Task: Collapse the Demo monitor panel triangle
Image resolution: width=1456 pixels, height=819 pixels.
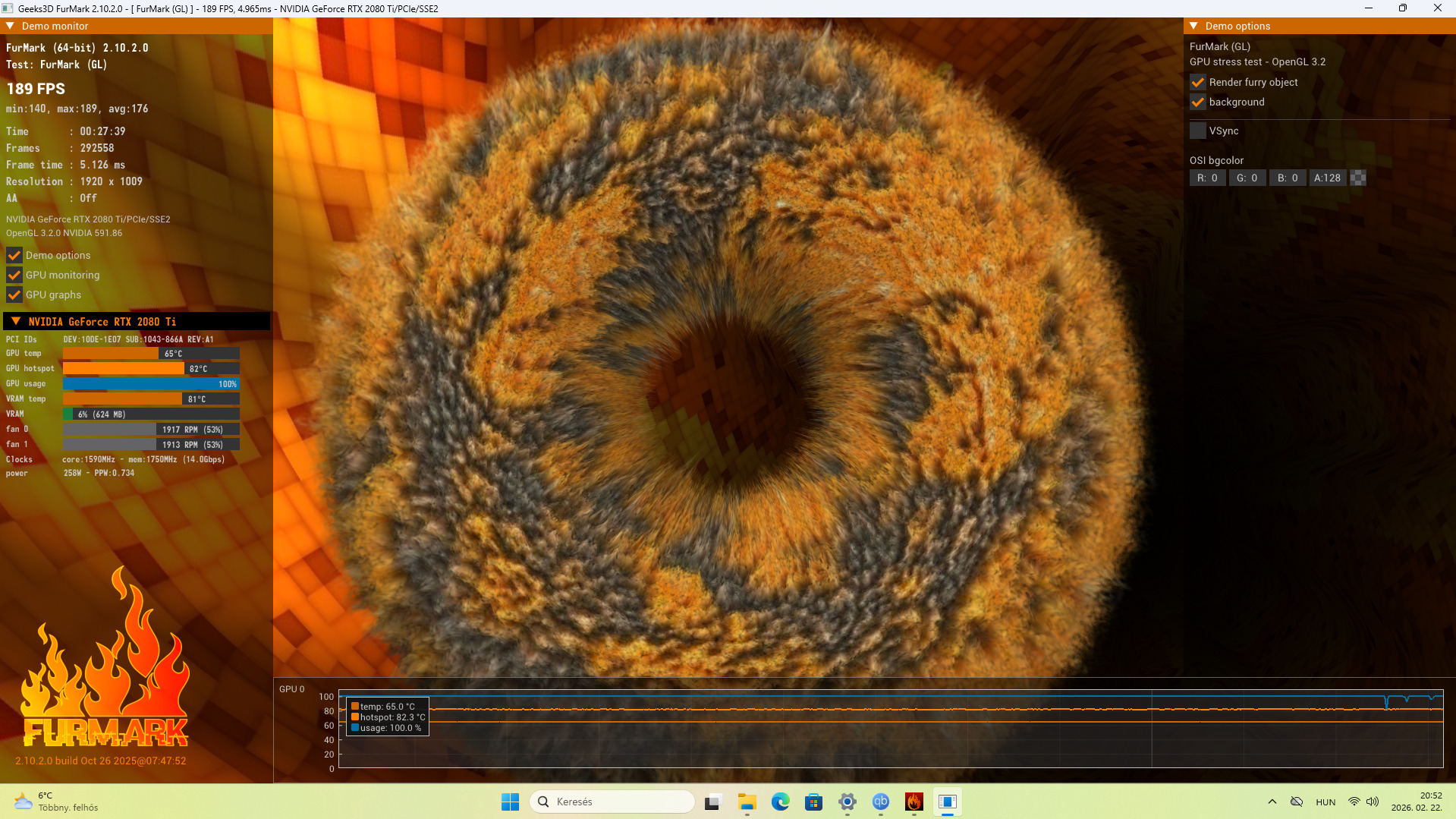Action: click(11, 26)
